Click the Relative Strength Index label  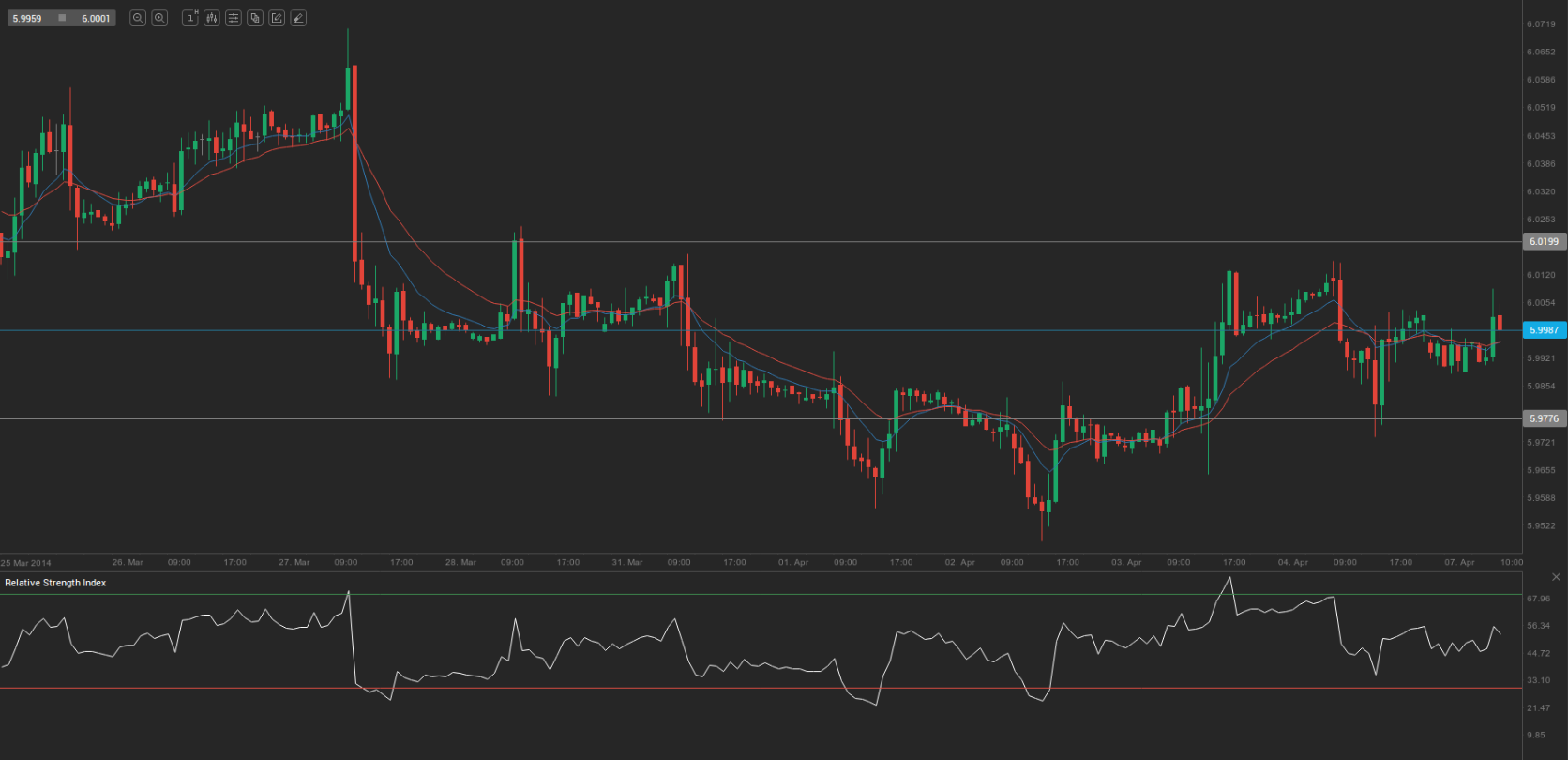[55, 583]
